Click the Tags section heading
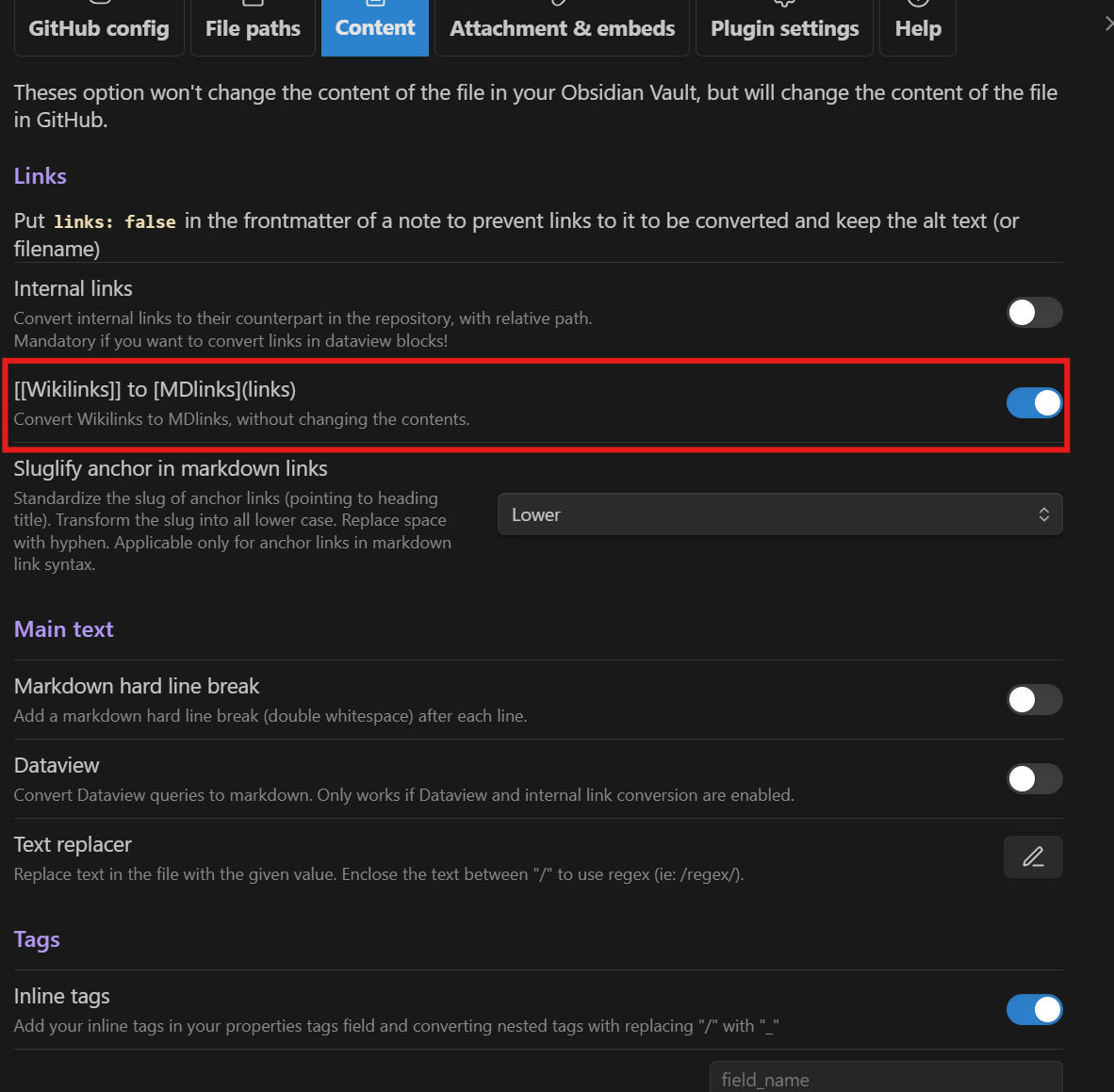Screen dimensions: 1114x1092 point(37,939)
